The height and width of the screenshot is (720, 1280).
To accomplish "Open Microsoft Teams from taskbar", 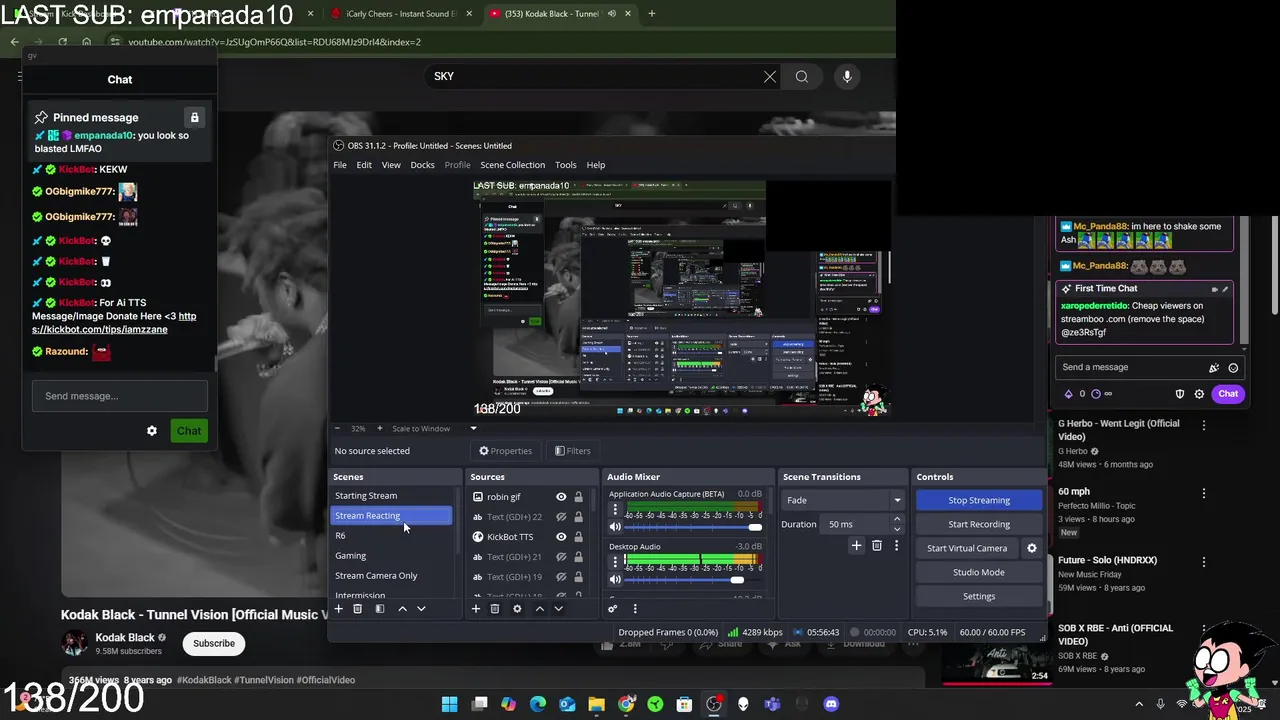I will [x=772, y=704].
